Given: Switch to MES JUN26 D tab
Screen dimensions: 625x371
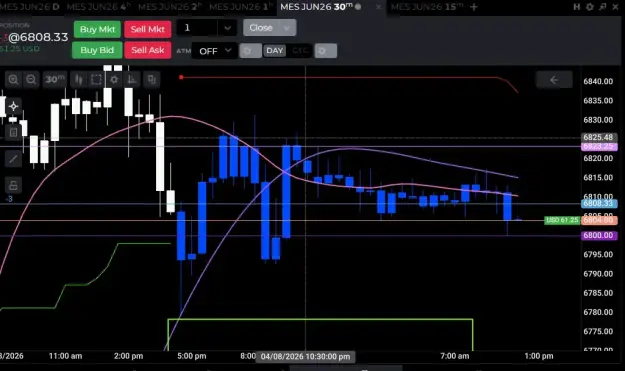Looking at the screenshot, I should point(29,7).
